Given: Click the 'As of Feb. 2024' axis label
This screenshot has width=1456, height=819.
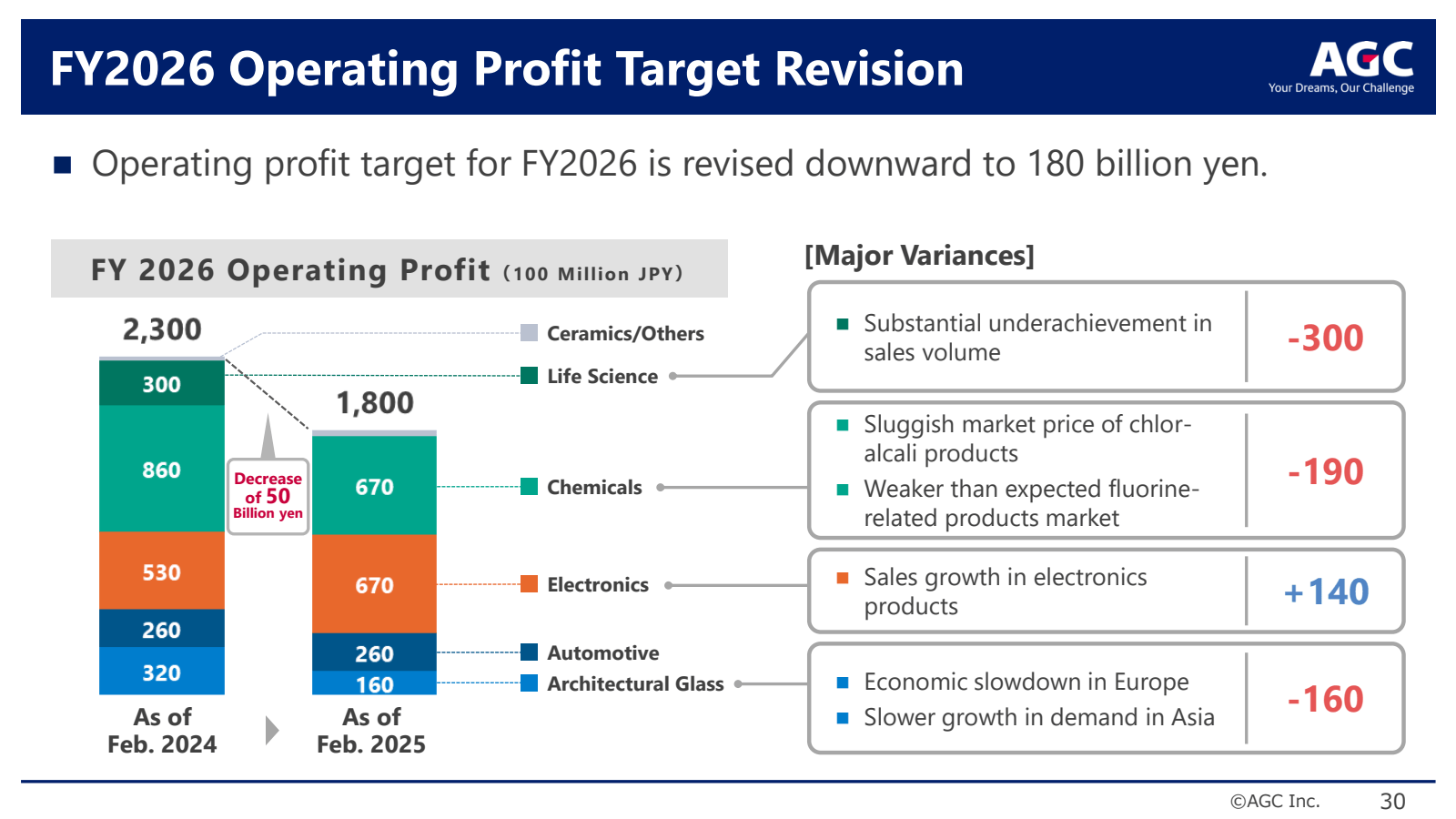Looking at the screenshot, I should pos(162,731).
